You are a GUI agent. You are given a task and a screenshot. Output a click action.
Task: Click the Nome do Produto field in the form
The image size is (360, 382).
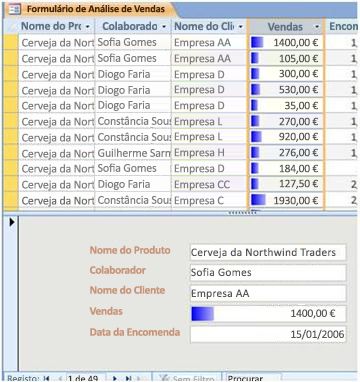[x=268, y=252]
